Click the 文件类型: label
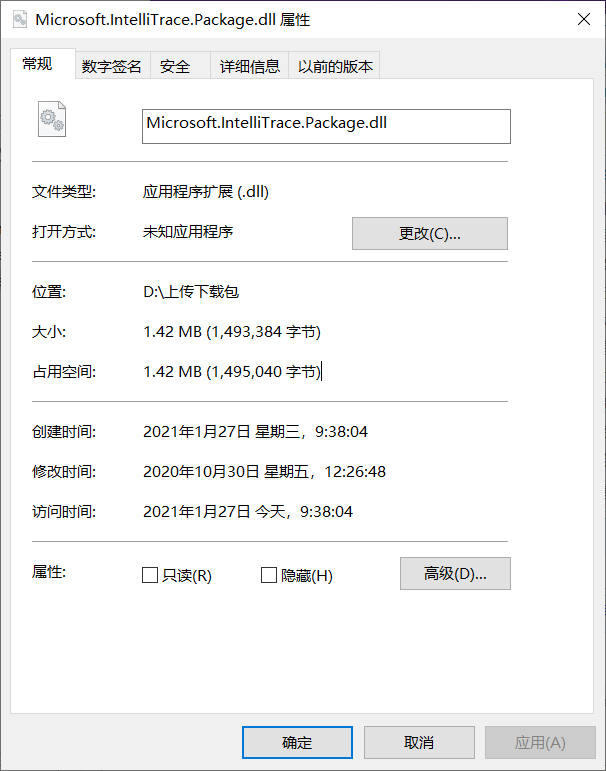Image resolution: width=606 pixels, height=771 pixels. (x=64, y=192)
